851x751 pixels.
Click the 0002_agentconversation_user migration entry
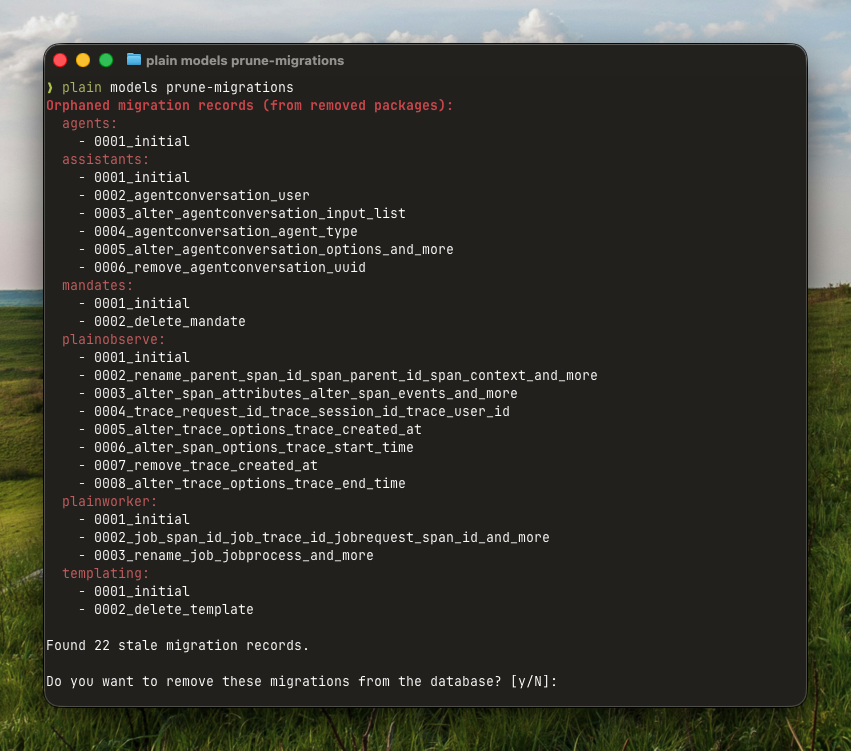click(201, 196)
